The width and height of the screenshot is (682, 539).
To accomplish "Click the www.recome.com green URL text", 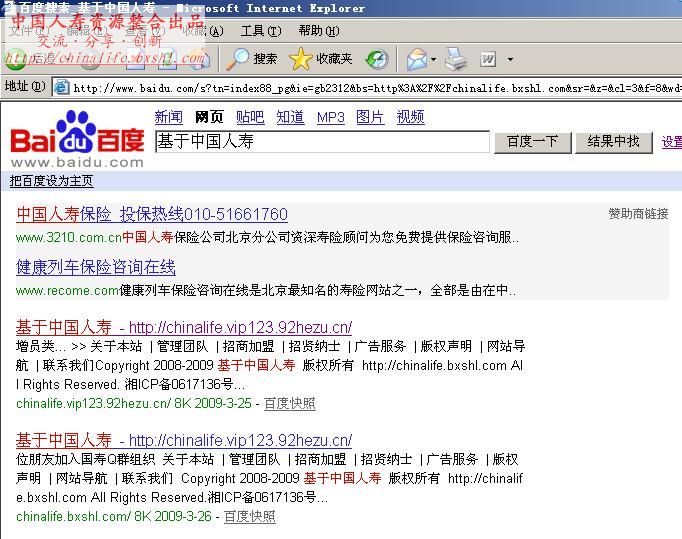I will coord(67,291).
